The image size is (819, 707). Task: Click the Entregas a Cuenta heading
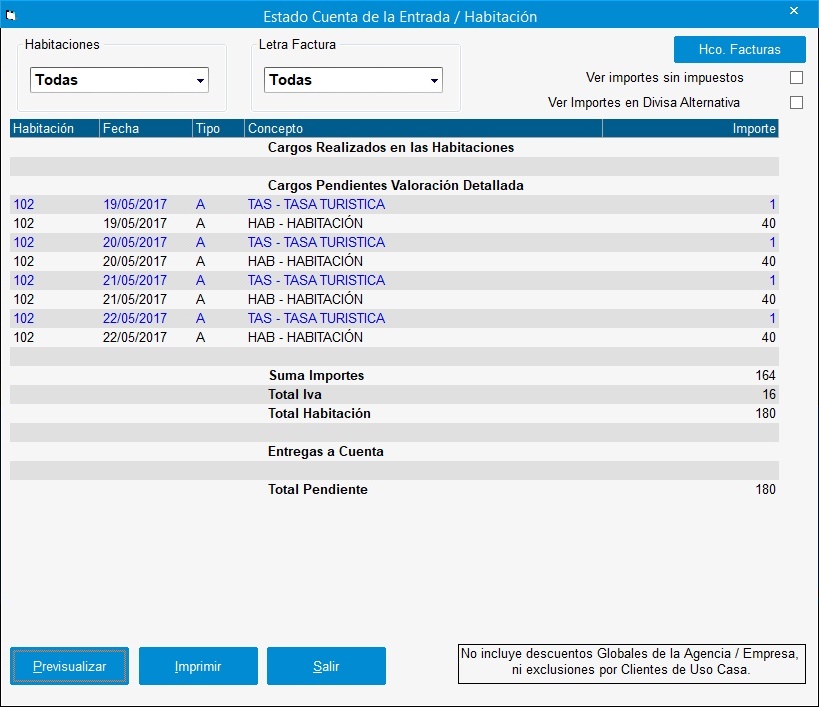coord(326,451)
